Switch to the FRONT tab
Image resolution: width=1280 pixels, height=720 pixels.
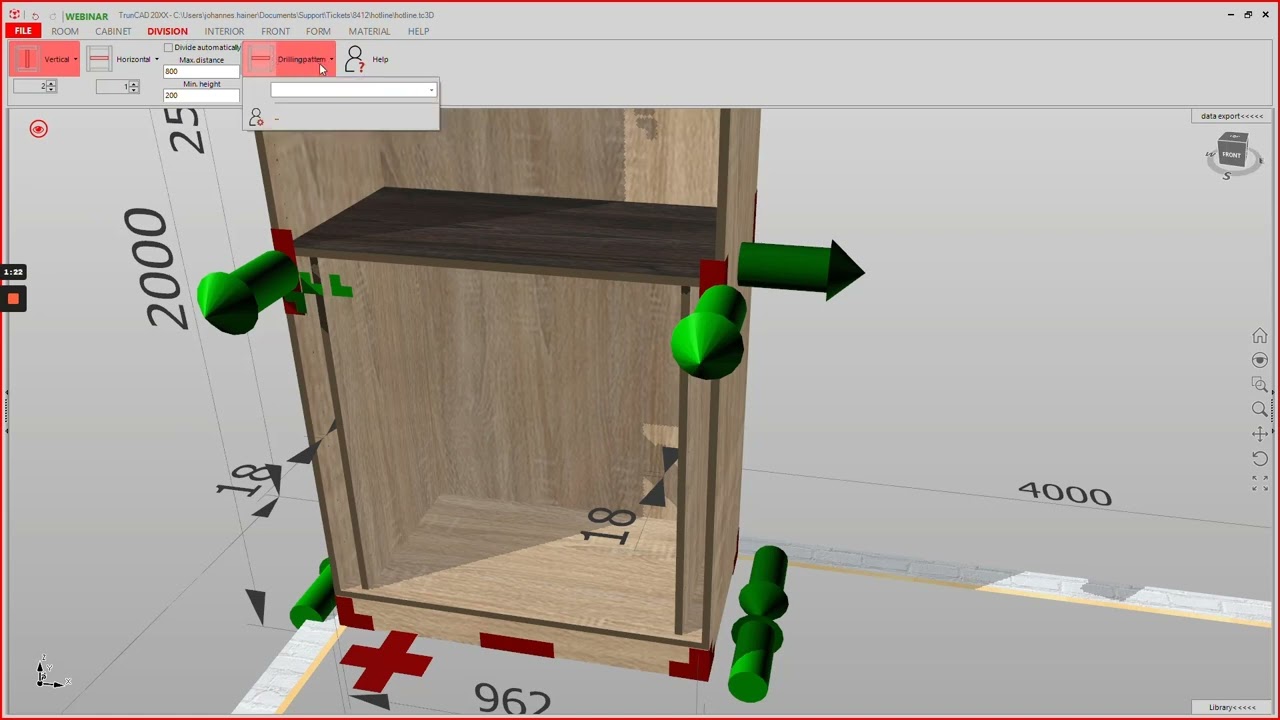coord(275,32)
